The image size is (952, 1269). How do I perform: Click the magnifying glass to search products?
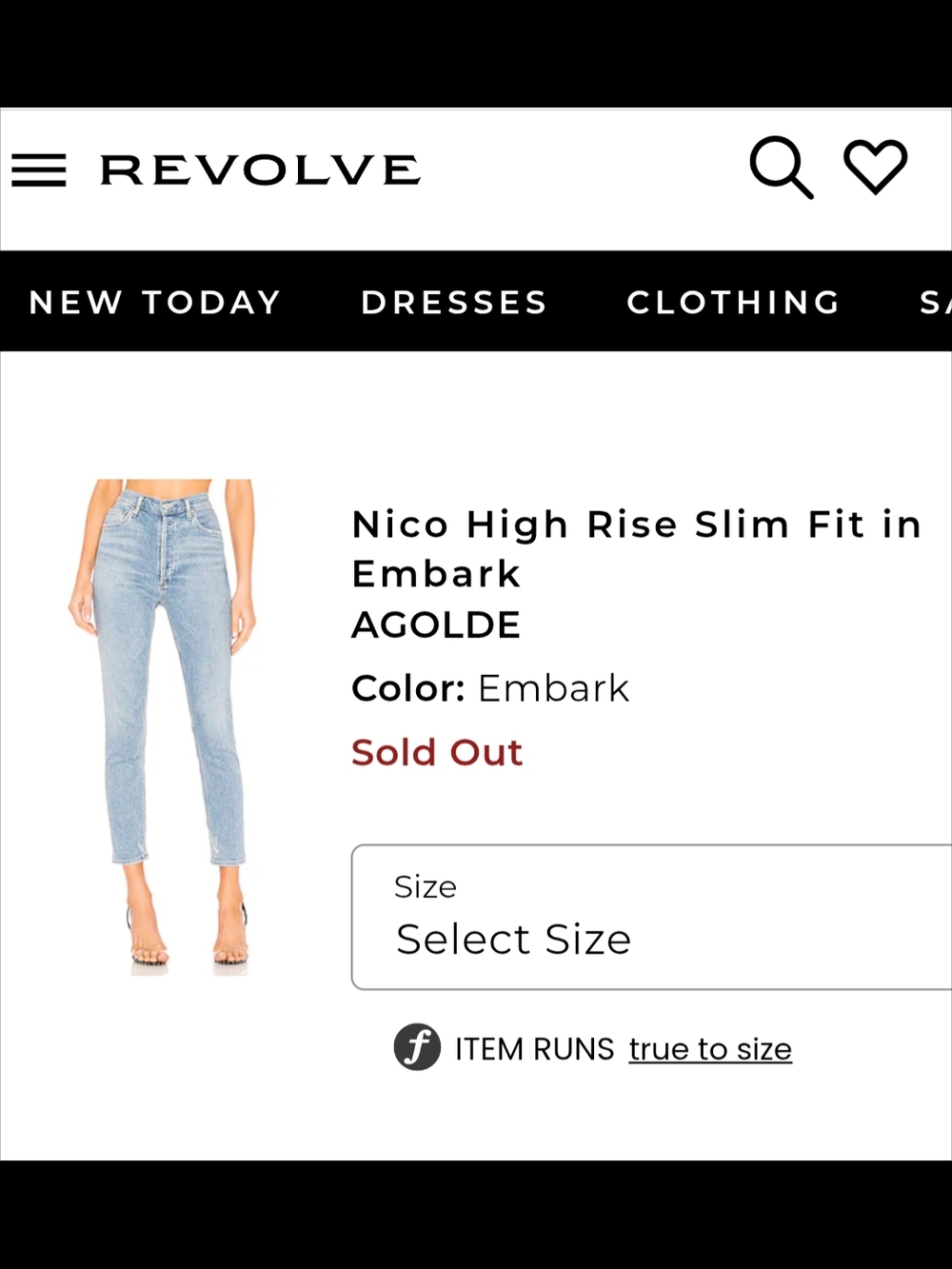point(781,168)
